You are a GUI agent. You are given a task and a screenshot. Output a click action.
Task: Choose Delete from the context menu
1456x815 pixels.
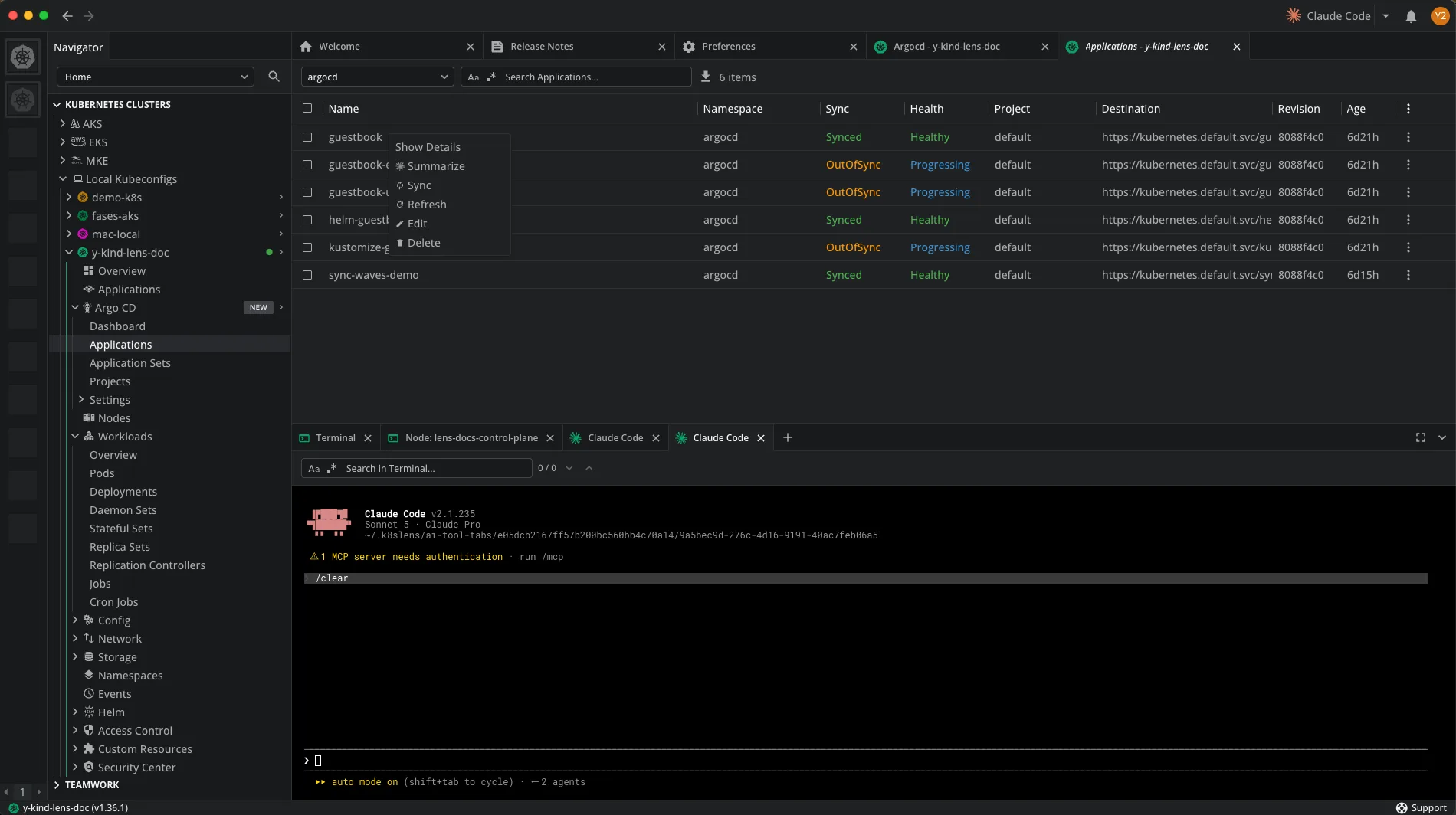click(450, 243)
